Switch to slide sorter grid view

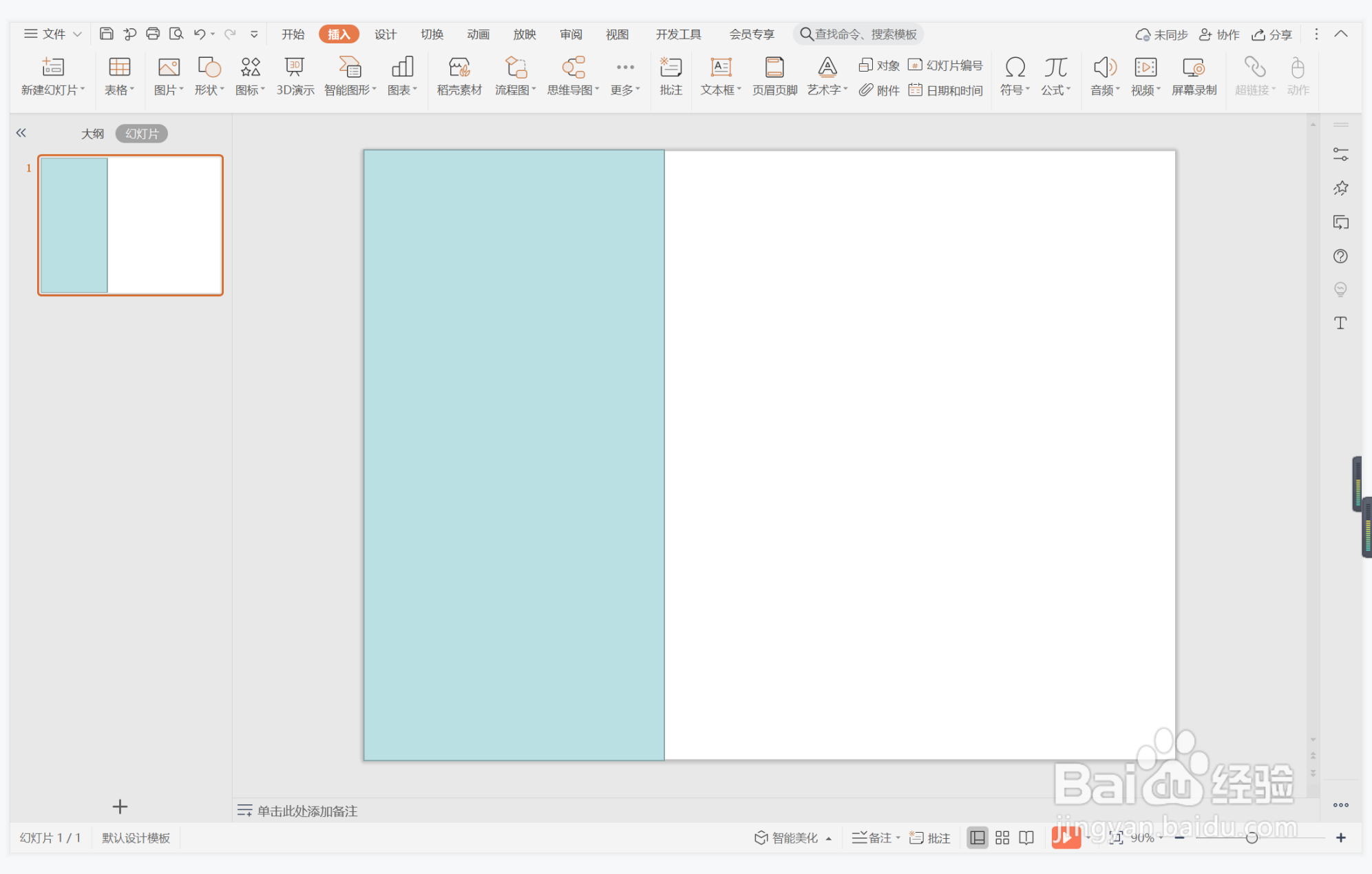pyautogui.click(x=1002, y=837)
